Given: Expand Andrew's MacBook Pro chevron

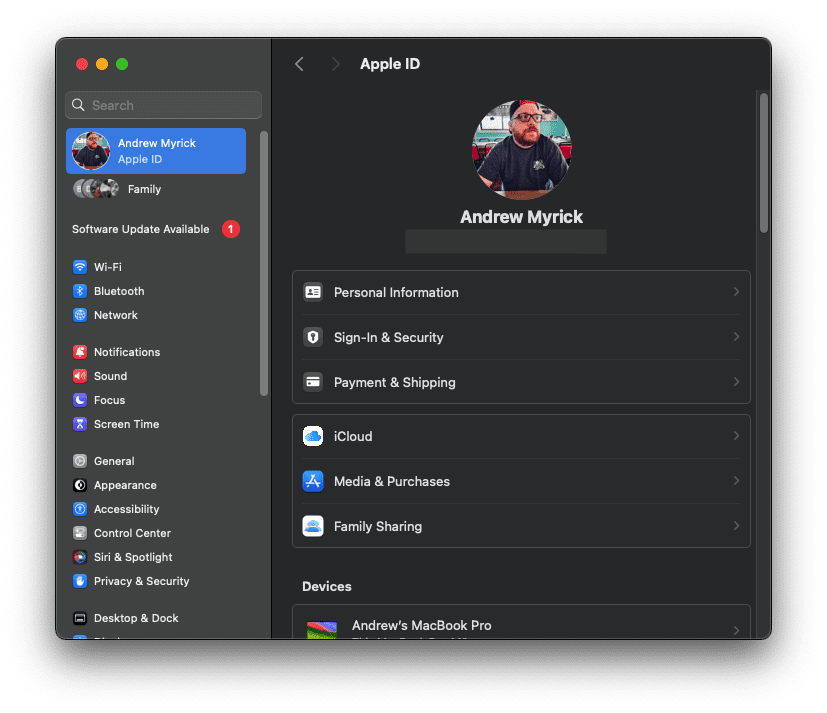Looking at the screenshot, I should [736, 630].
